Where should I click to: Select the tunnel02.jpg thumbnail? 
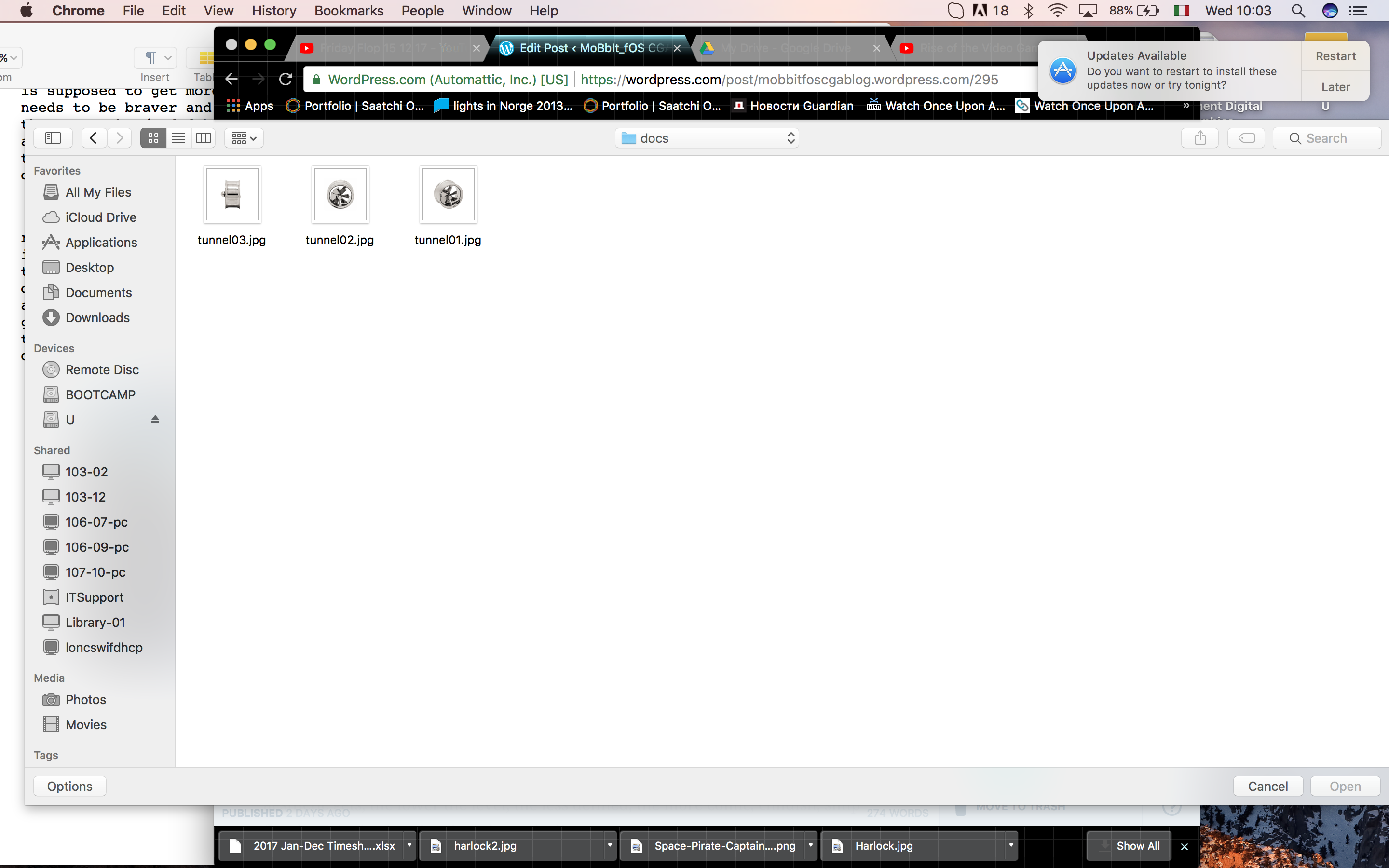tap(340, 195)
